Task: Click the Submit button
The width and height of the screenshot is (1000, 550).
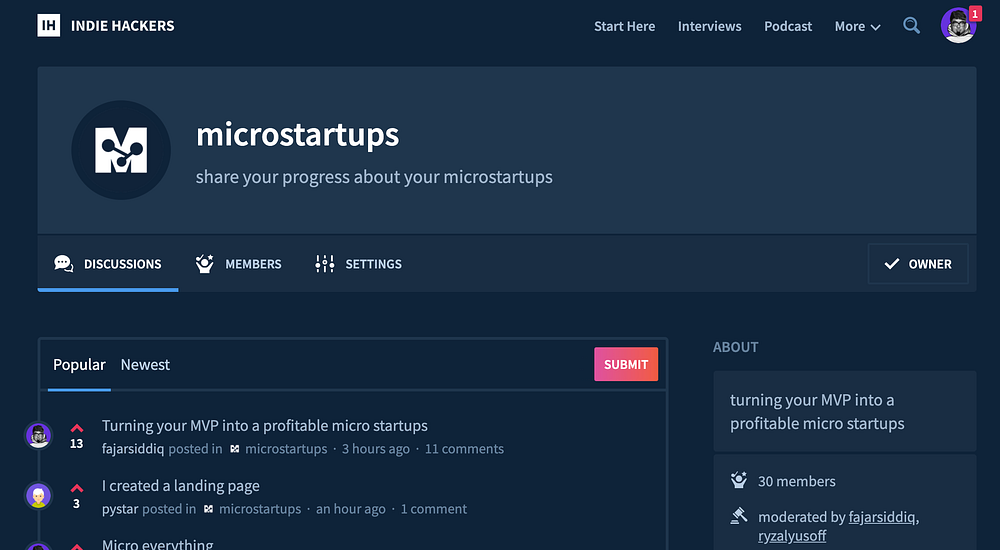Action: (626, 364)
